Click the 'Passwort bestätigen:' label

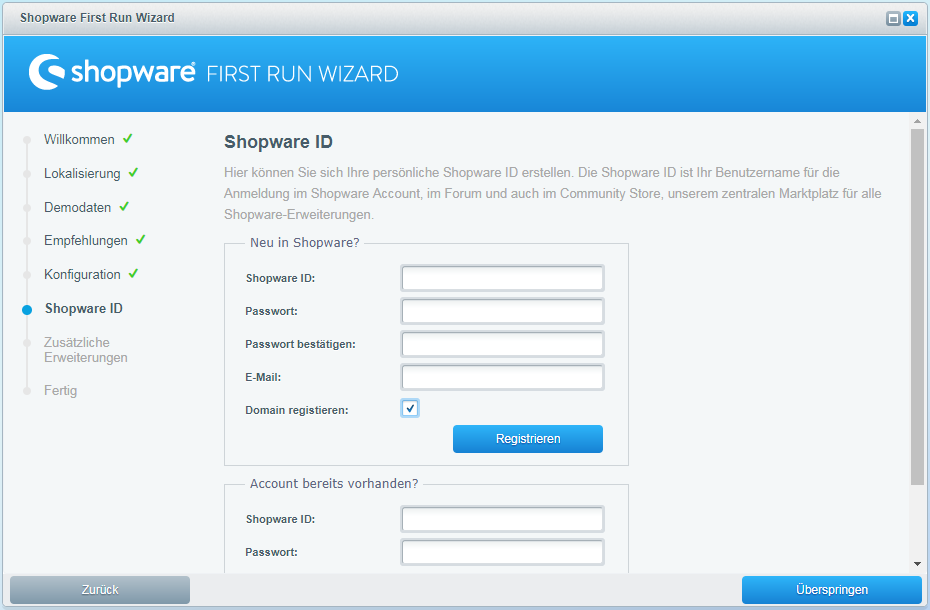click(300, 344)
